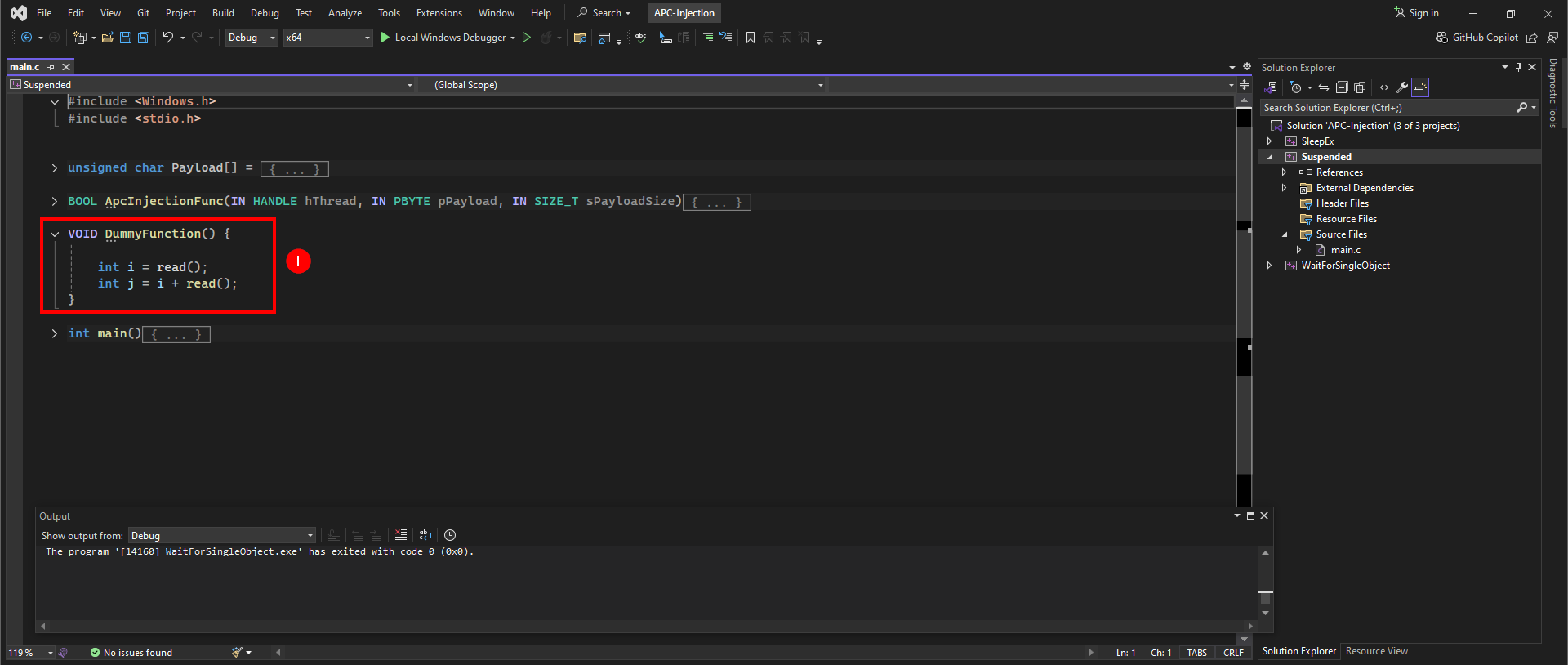
Task: Clear all Output pane text with clear icon
Action: [401, 535]
